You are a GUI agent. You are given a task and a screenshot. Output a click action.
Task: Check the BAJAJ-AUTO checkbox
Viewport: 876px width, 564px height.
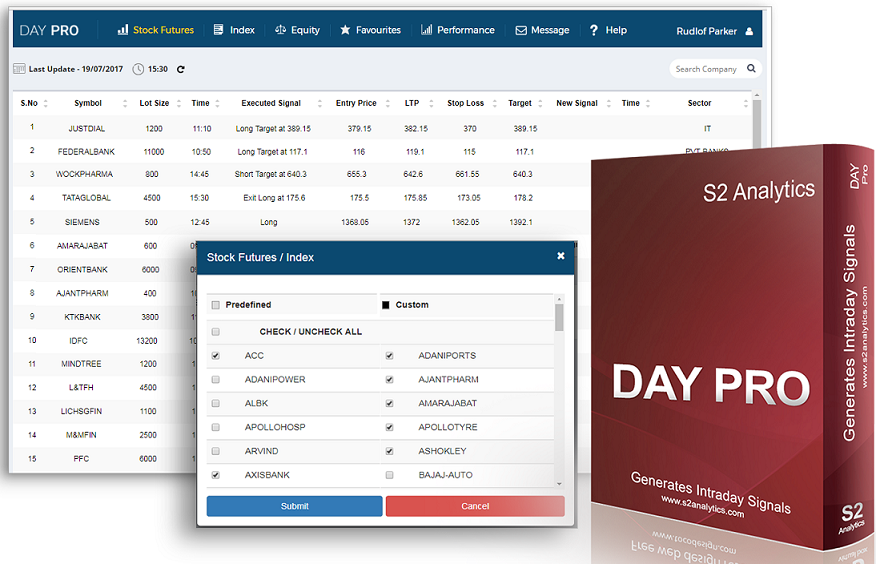389,475
